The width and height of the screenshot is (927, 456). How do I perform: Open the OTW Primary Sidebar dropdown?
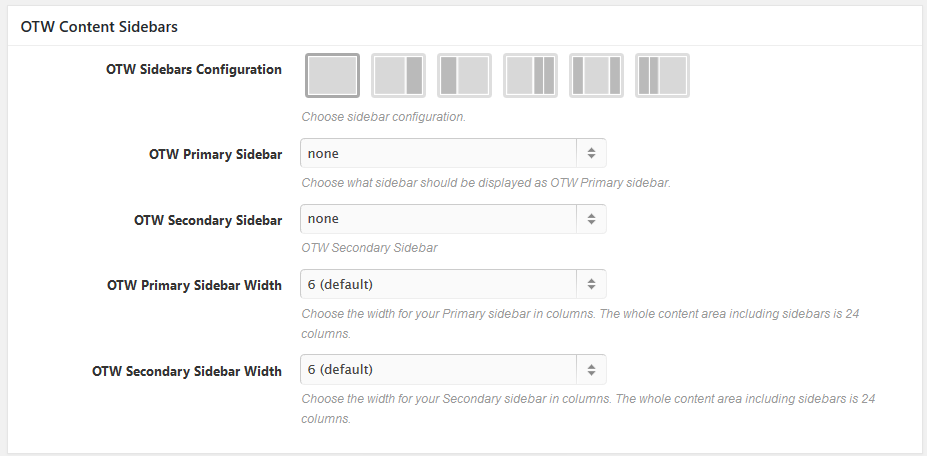(440, 153)
